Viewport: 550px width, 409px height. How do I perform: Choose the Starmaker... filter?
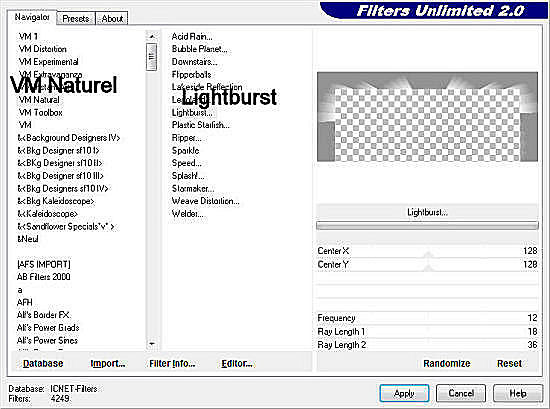[x=193, y=189]
